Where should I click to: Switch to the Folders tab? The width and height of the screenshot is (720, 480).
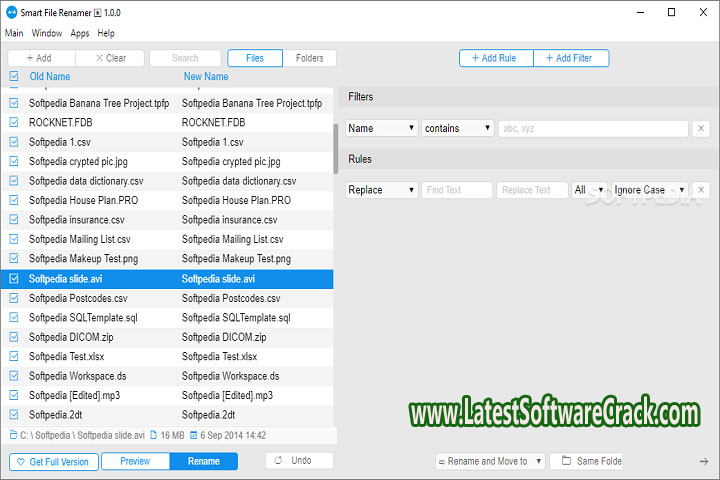(x=309, y=58)
